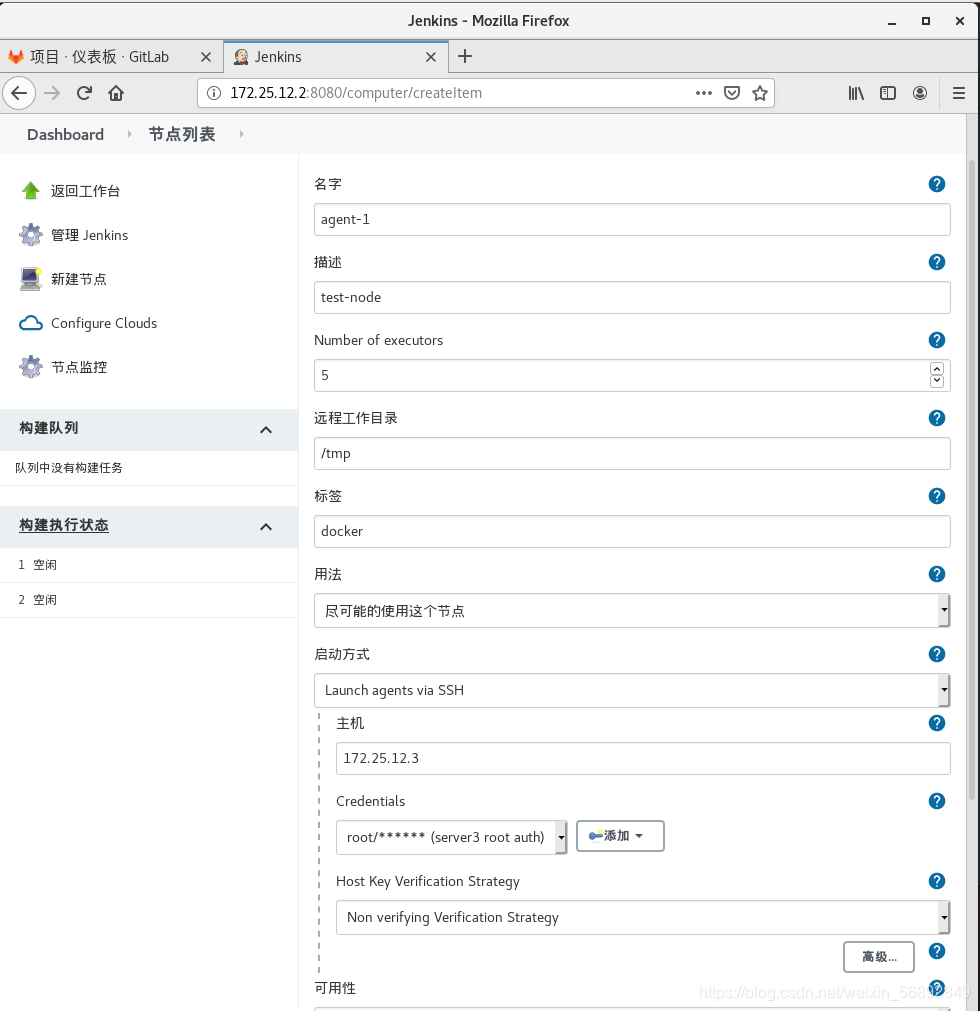This screenshot has width=980, height=1011.
Task: Click Dashboard breadcrumb
Action: coord(65,135)
